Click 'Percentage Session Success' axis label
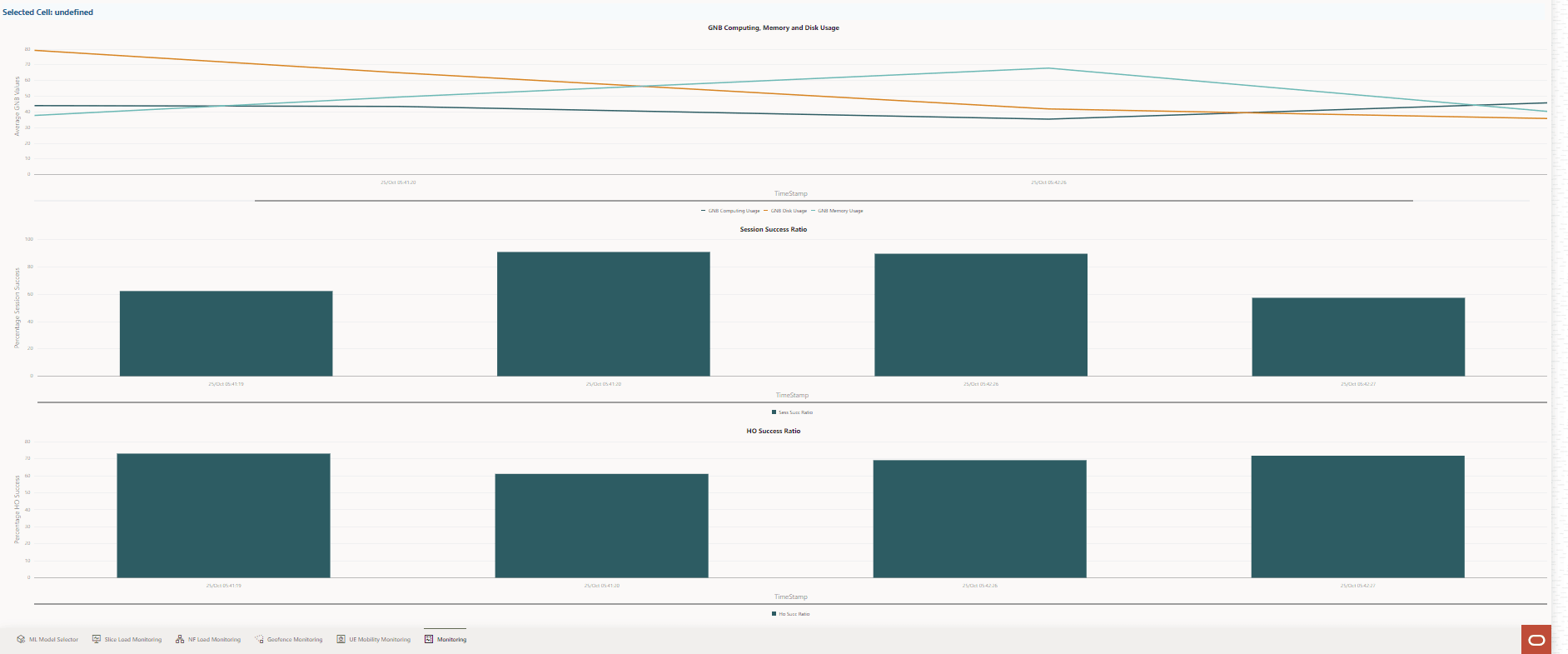This screenshot has height=654, width=1568. click(17, 308)
